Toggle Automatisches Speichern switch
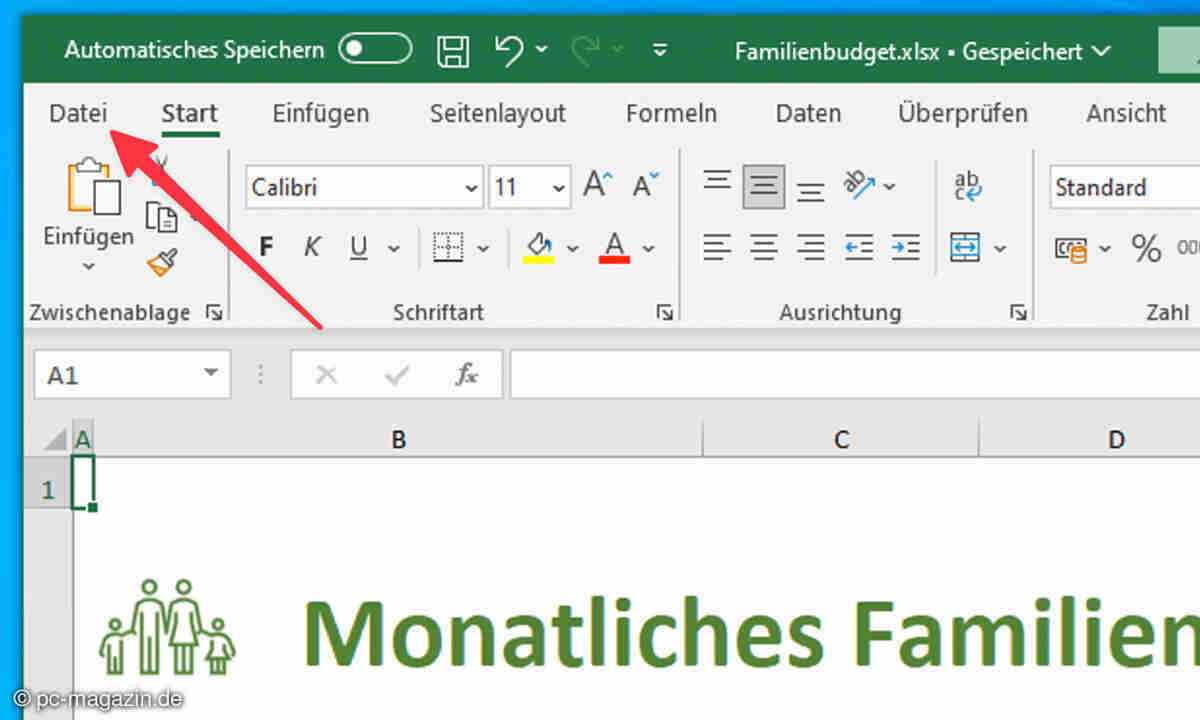Screen dimensions: 1200x720 click(x=375, y=49)
